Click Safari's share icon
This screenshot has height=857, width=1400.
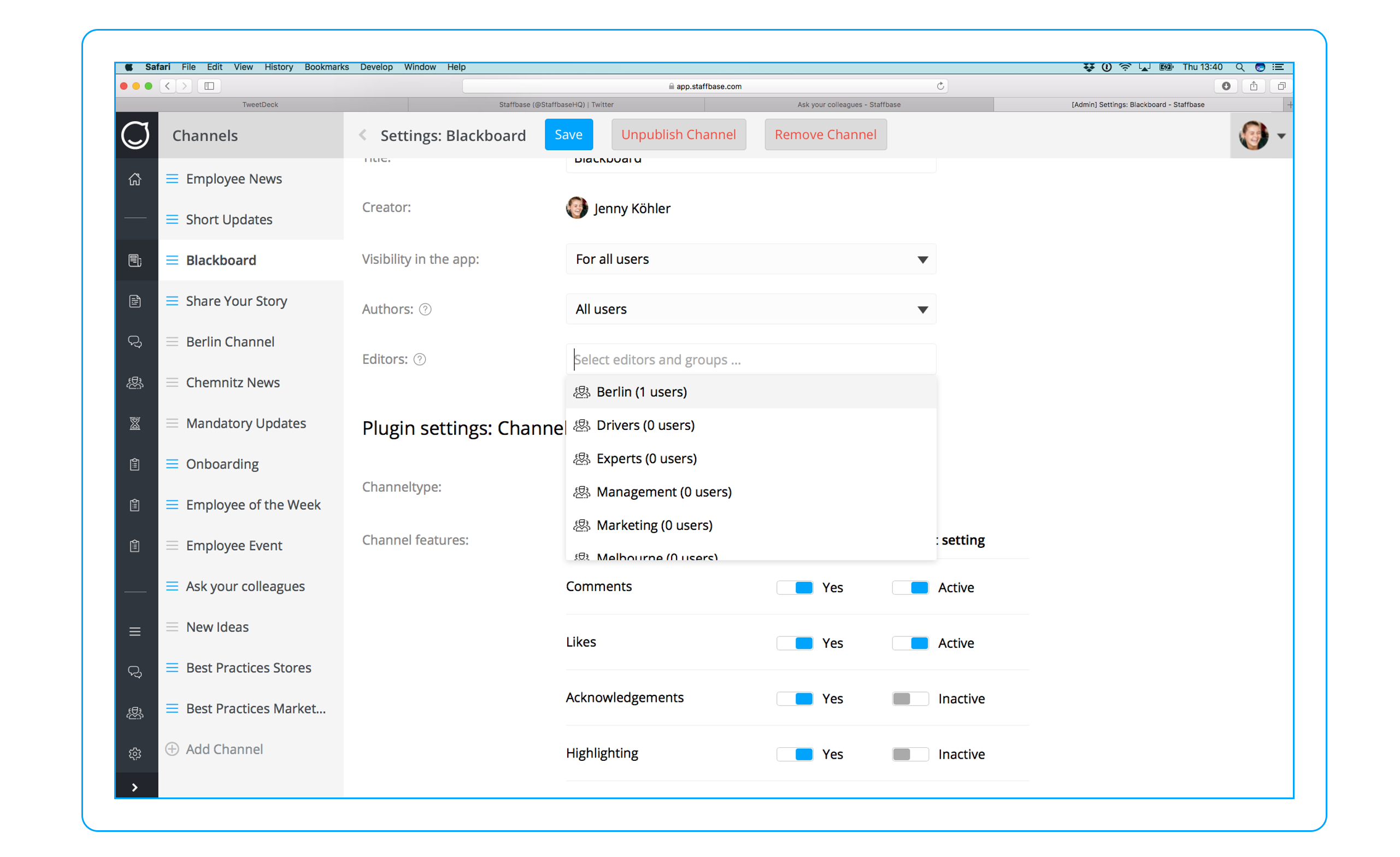pos(1254,86)
